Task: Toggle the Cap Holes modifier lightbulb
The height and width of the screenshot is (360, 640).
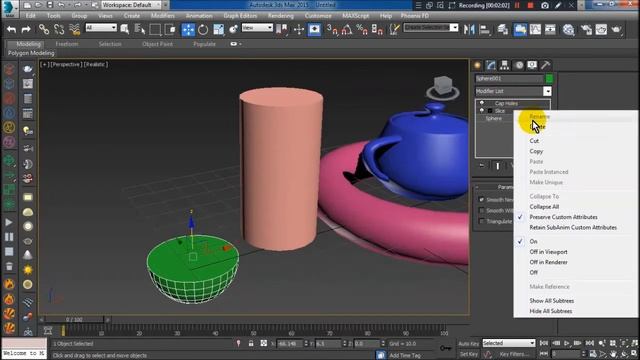Action: [482, 103]
